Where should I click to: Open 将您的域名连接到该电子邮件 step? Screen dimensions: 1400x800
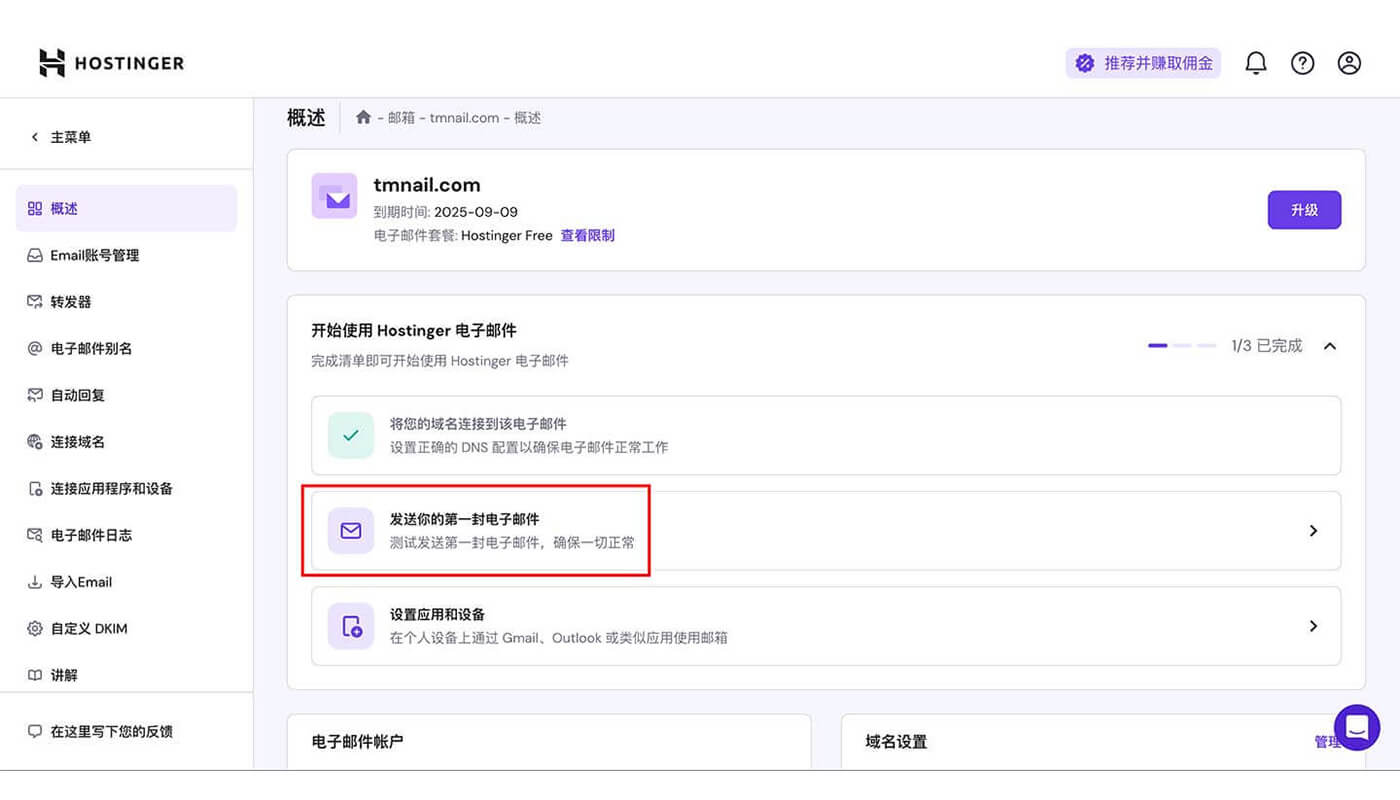(x=826, y=435)
